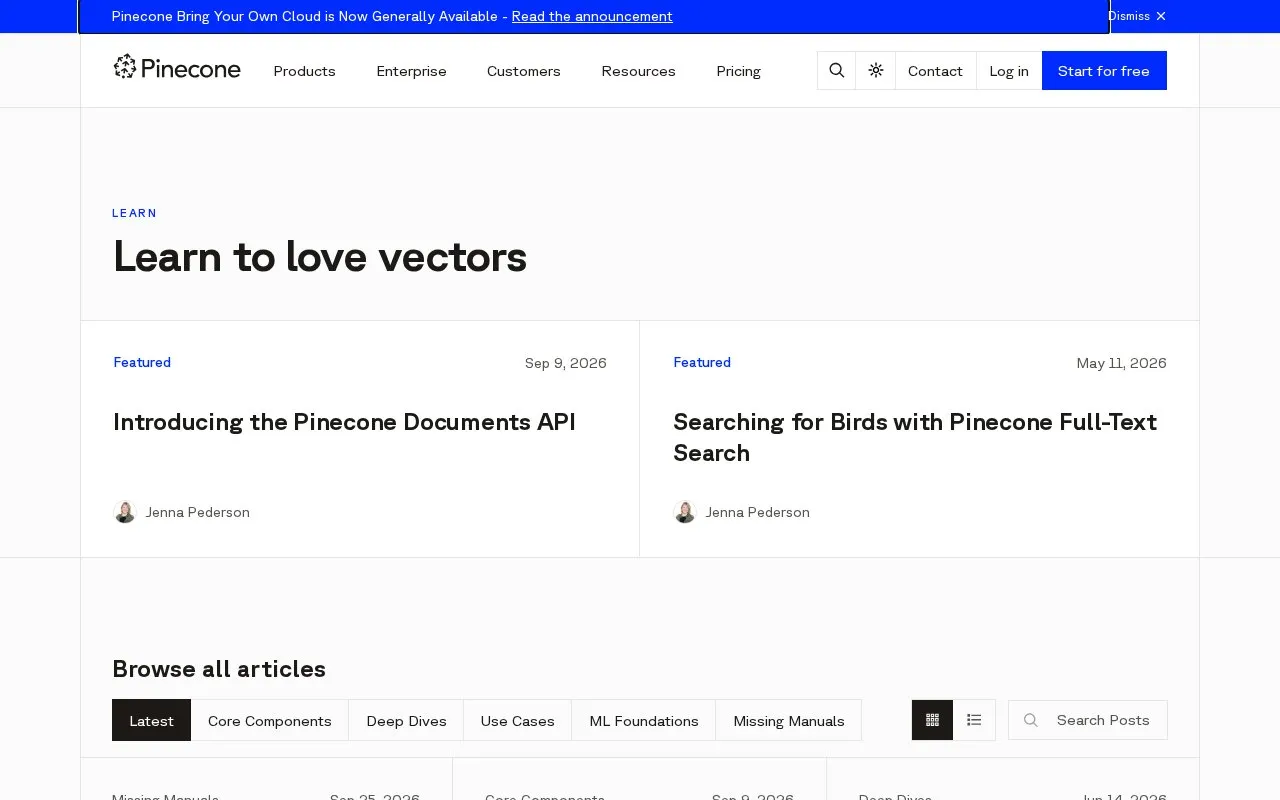Open the Contact page

click(935, 70)
